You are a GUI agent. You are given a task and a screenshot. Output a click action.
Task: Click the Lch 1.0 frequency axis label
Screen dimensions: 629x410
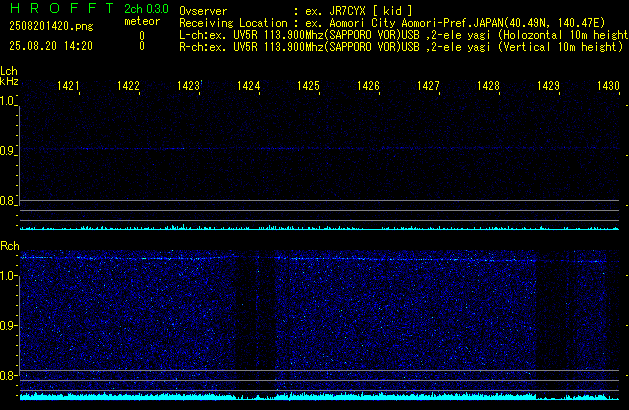click(x=8, y=101)
